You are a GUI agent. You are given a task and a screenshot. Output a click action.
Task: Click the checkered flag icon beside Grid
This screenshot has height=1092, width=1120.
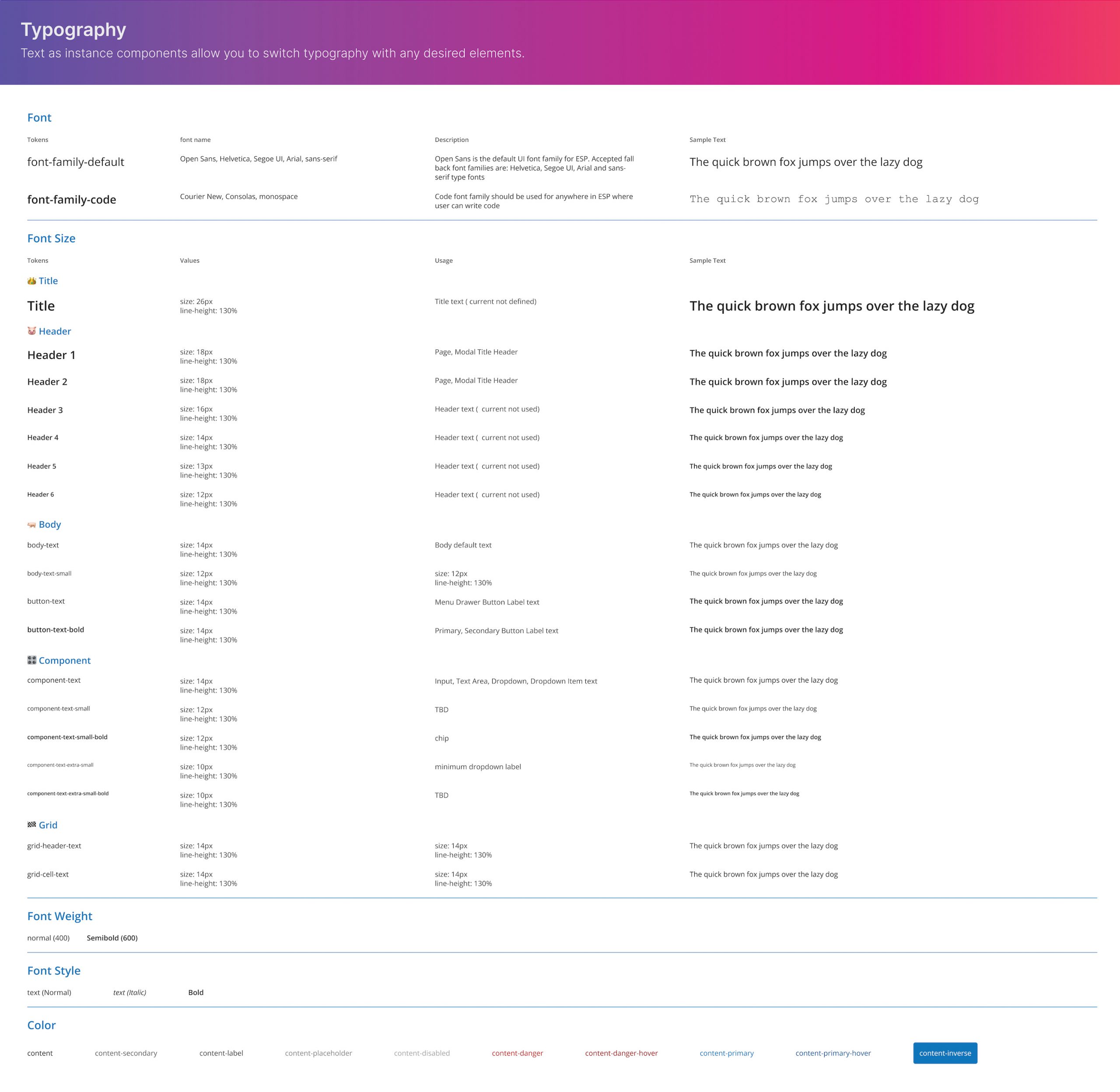coord(31,825)
